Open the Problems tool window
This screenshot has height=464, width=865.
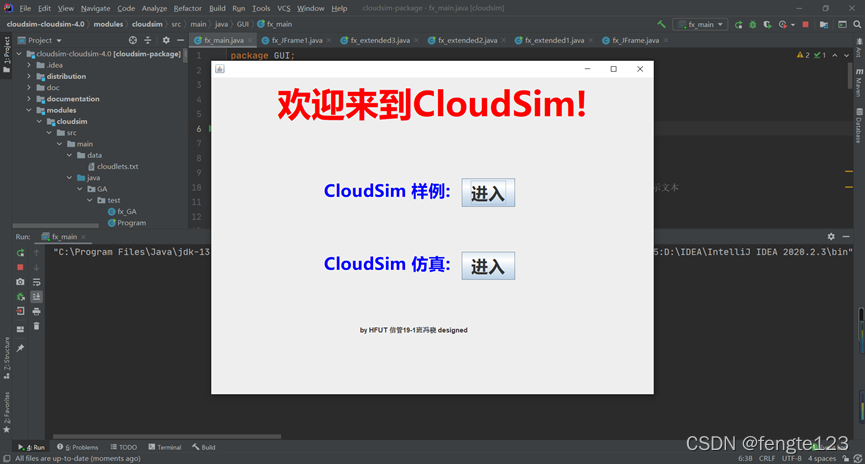coord(78,447)
